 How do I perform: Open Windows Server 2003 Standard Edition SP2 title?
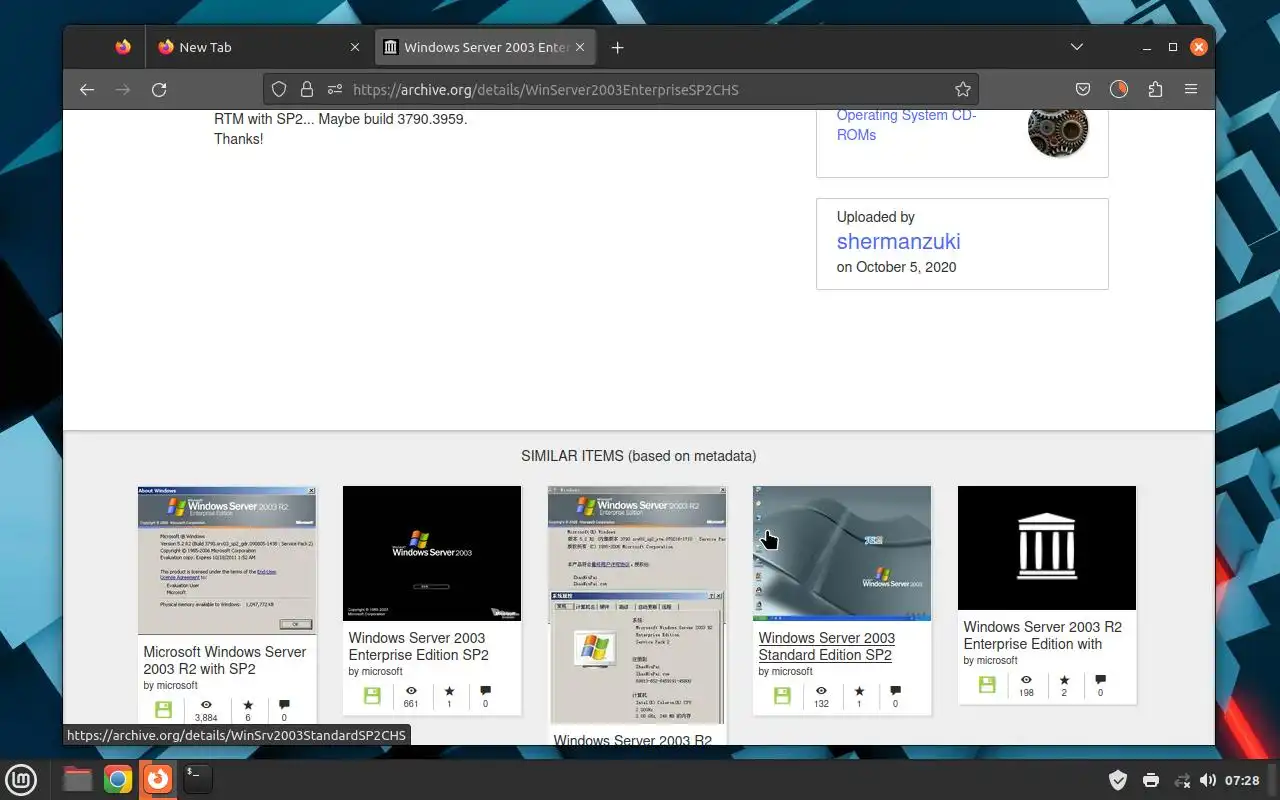tap(826, 646)
